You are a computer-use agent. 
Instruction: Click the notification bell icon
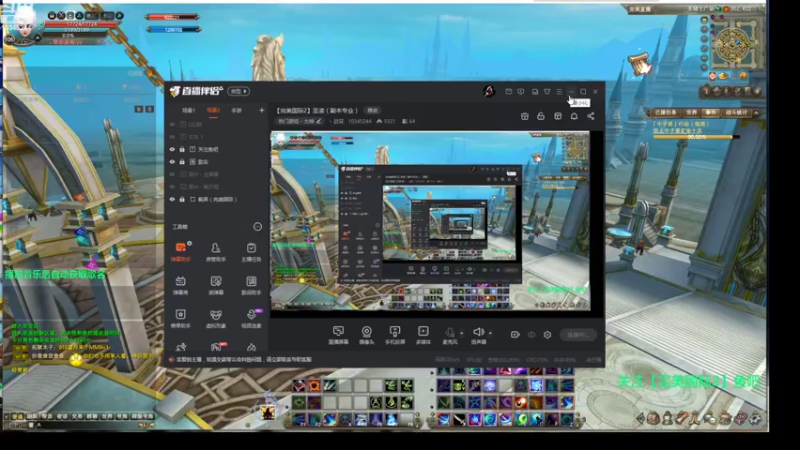click(x=574, y=116)
